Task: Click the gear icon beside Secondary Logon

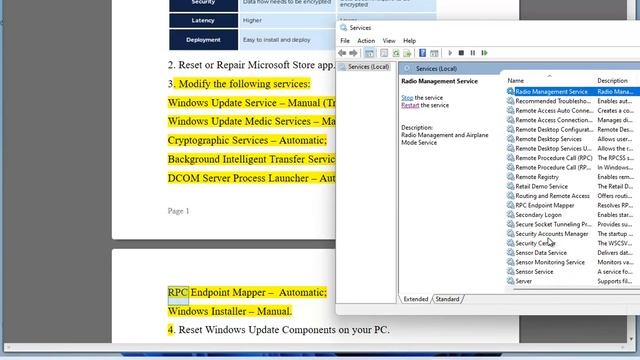Action: [510, 215]
